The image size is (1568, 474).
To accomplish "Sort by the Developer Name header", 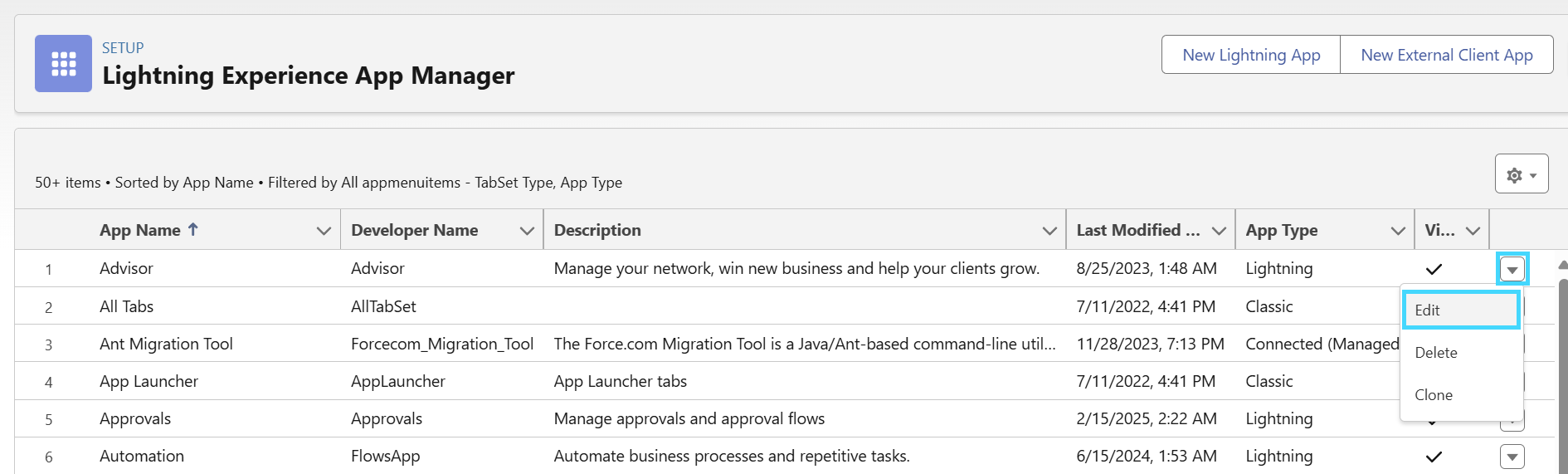I will tap(414, 230).
